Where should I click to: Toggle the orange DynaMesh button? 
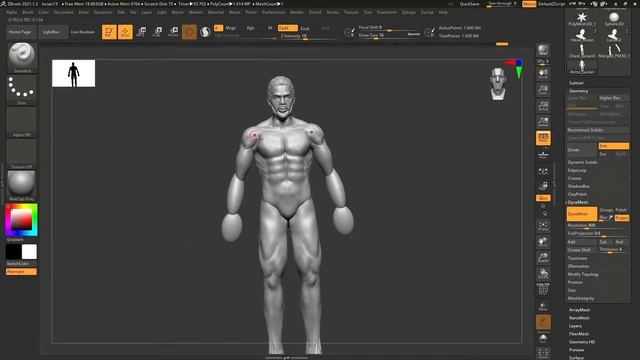coord(582,214)
